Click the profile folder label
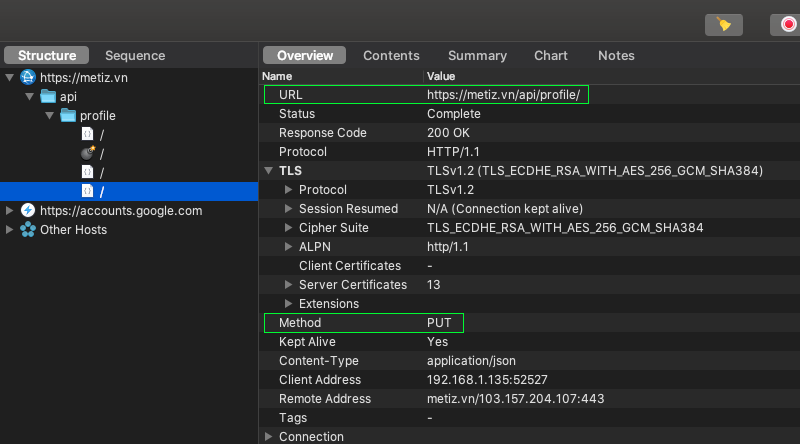Image resolution: width=800 pixels, height=444 pixels. pyautogui.click(x=97, y=116)
